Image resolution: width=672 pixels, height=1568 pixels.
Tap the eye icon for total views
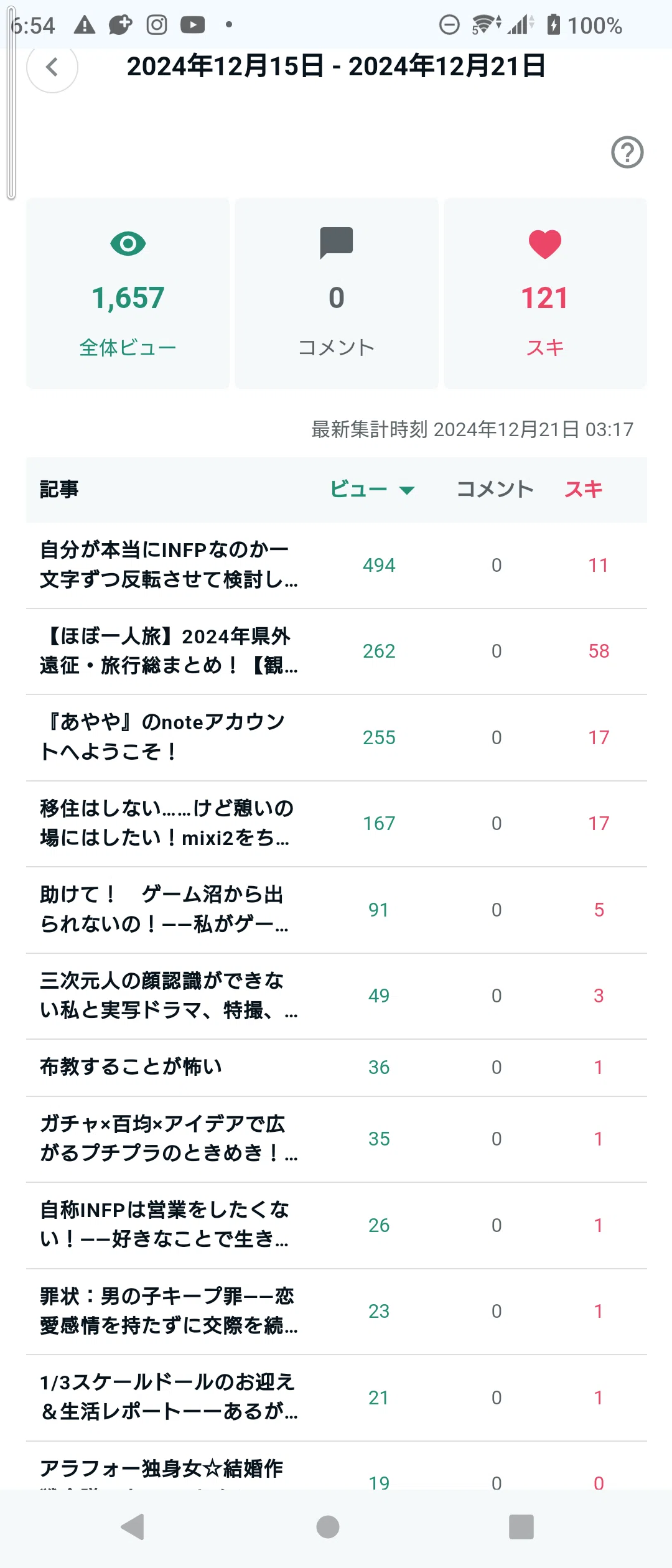point(128,243)
